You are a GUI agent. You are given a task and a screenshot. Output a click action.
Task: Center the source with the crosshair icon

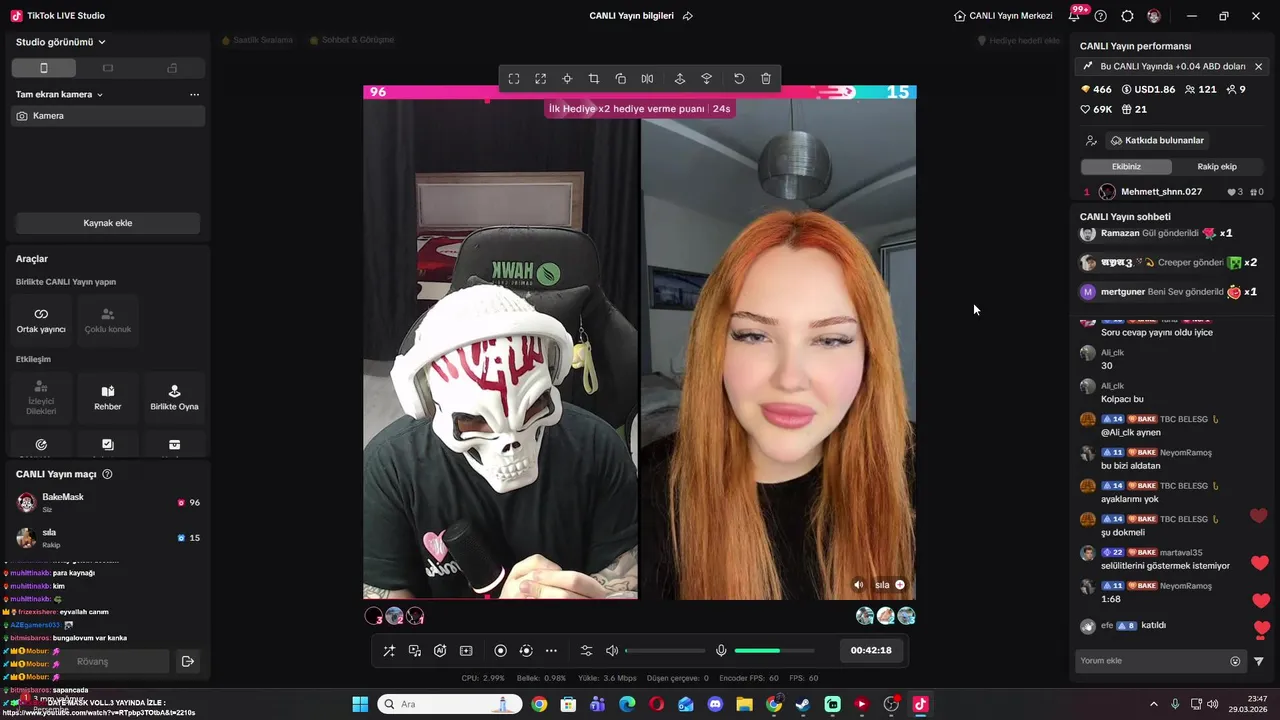567,79
